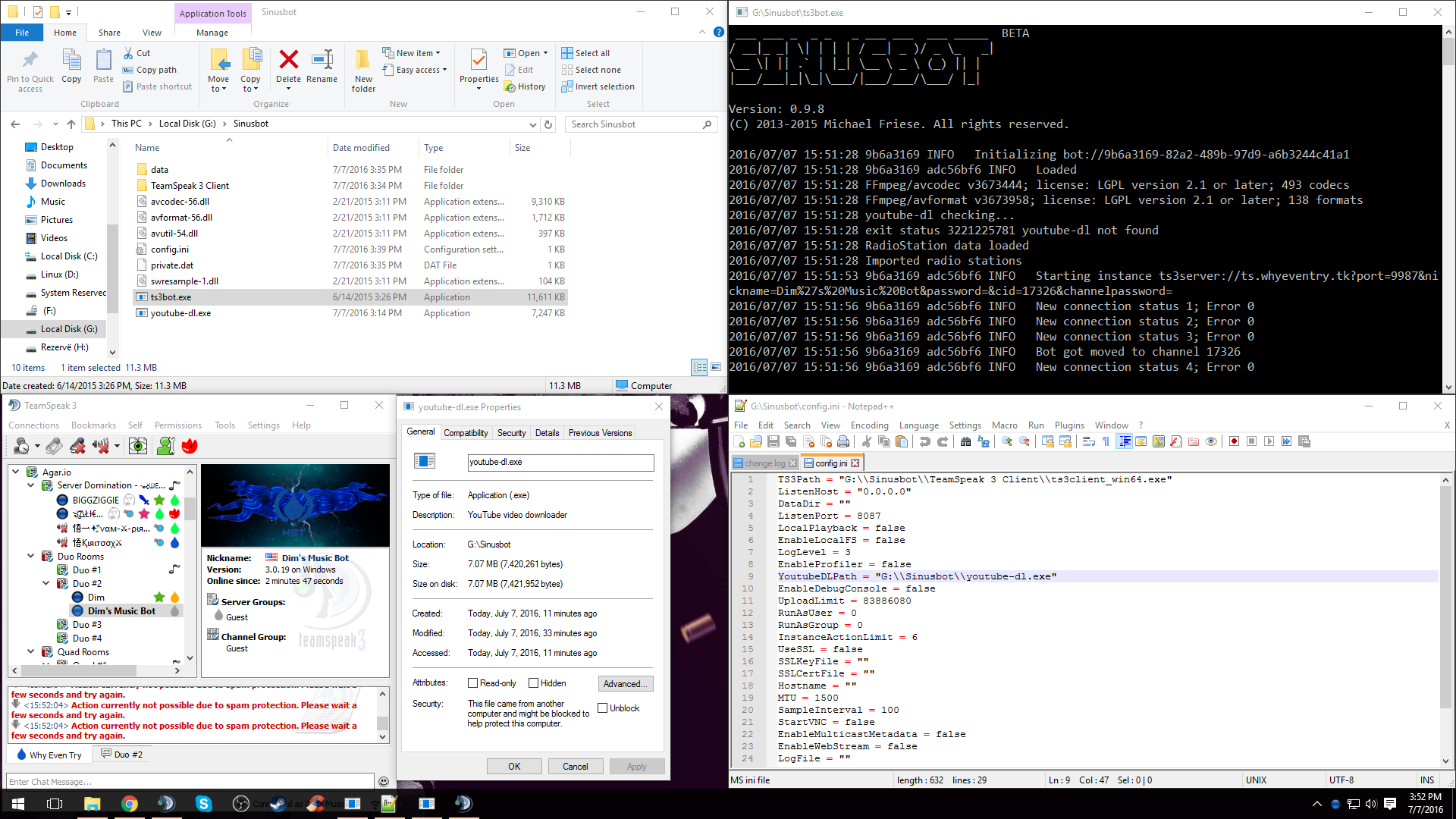Open Easy access dropdown in ribbon

click(415, 70)
